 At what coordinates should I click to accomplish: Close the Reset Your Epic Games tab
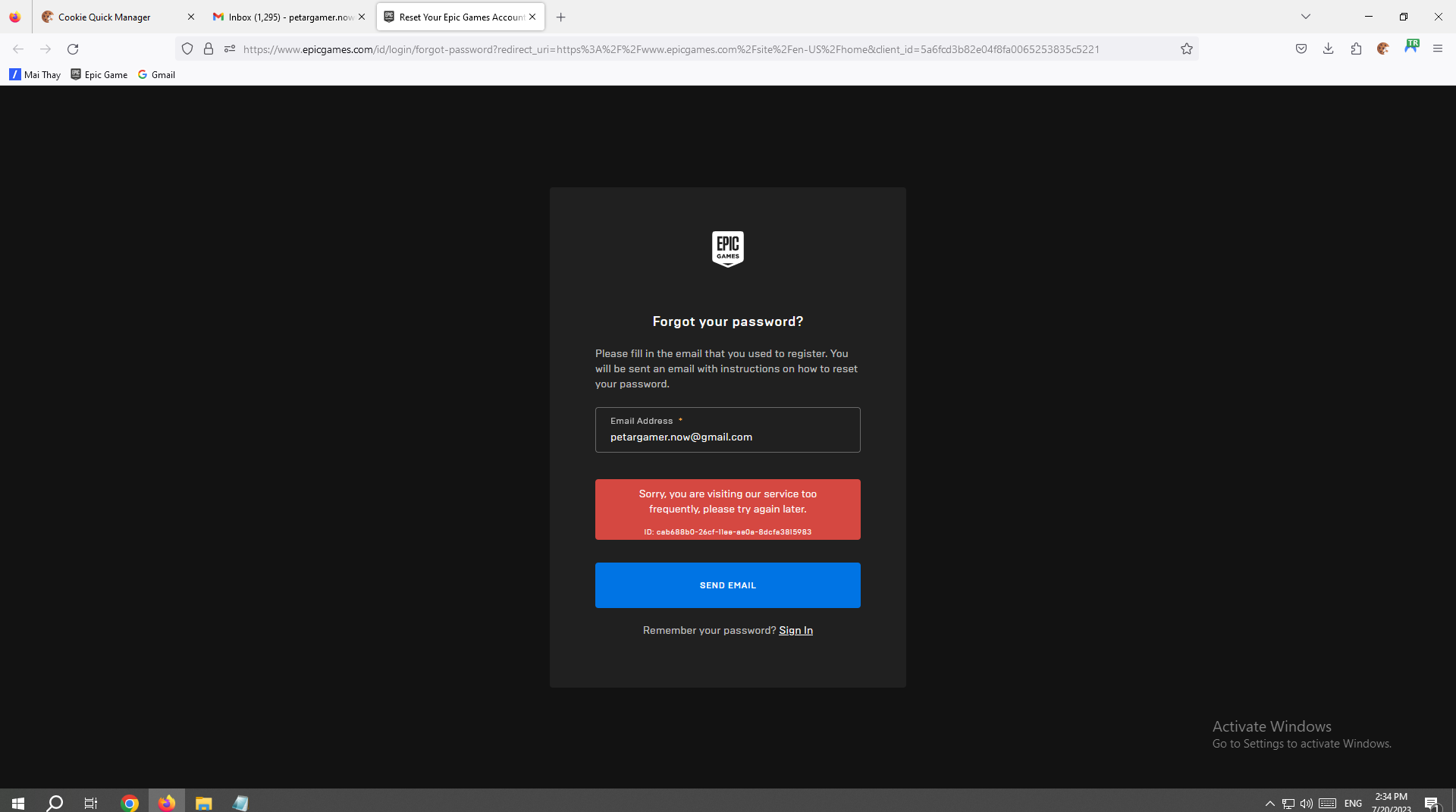point(532,17)
